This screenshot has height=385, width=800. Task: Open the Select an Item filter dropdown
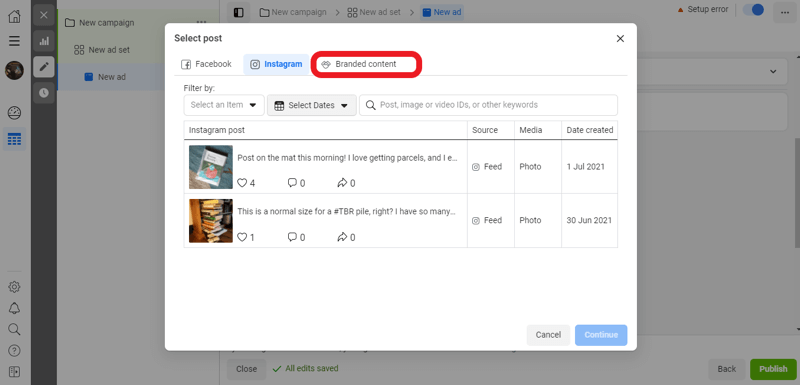coord(224,105)
